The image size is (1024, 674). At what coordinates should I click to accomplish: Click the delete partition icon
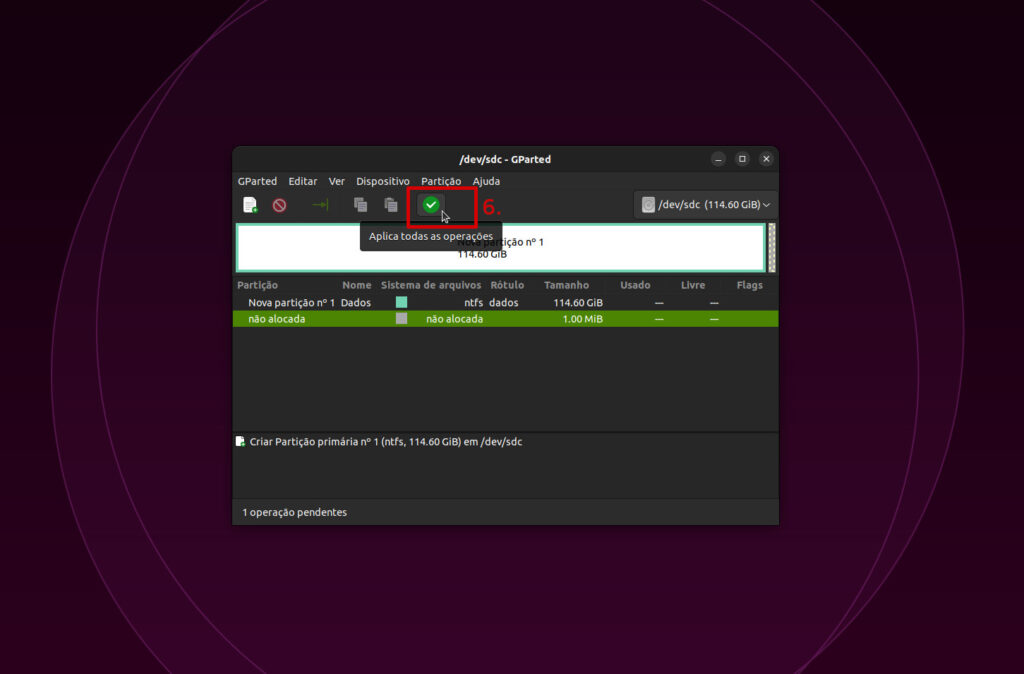[280, 205]
